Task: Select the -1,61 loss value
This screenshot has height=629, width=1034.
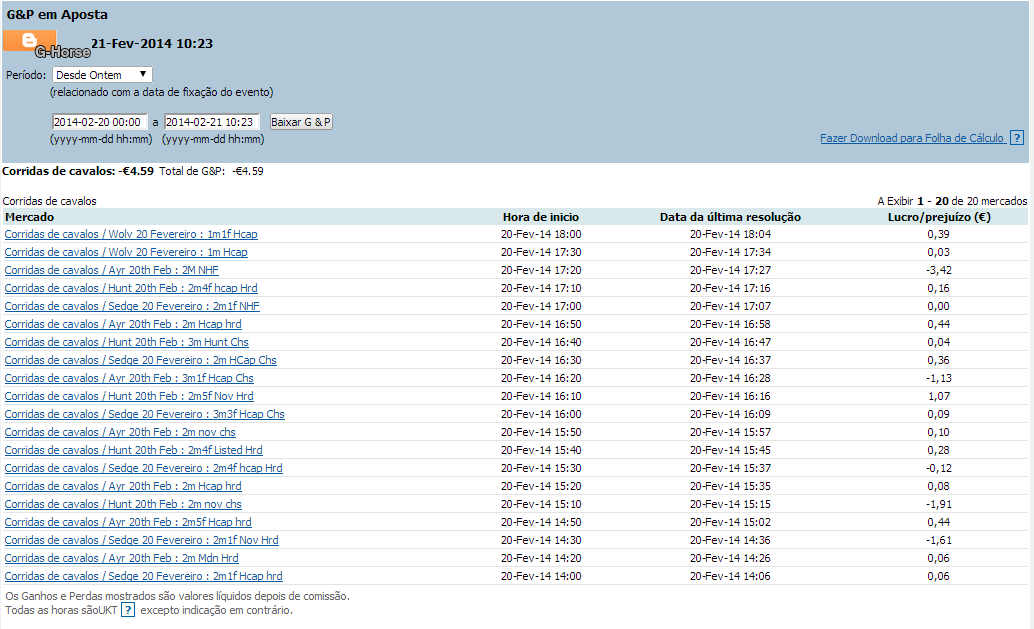Action: (x=938, y=540)
